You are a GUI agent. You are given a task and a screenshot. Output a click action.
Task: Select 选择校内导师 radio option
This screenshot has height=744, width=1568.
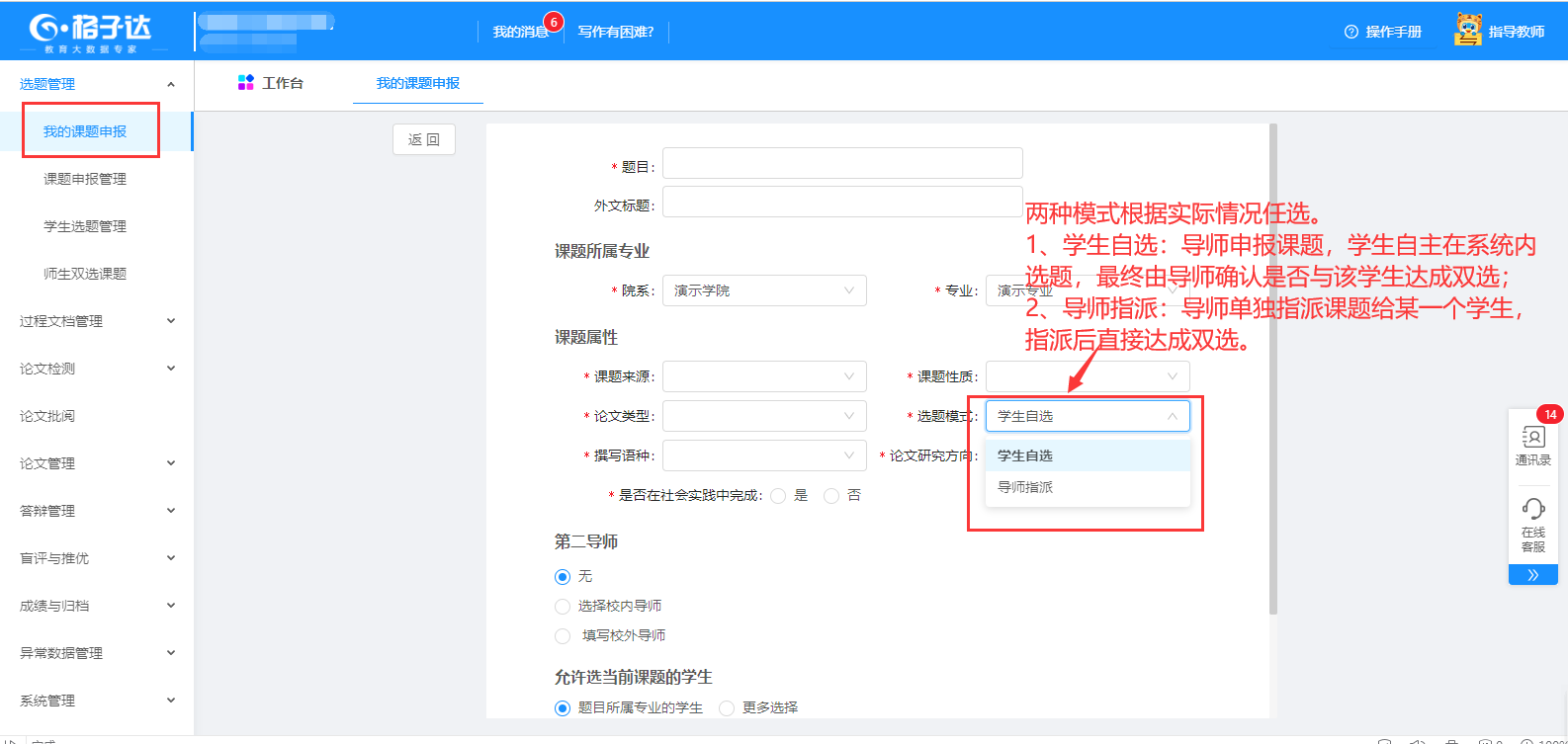(x=563, y=607)
